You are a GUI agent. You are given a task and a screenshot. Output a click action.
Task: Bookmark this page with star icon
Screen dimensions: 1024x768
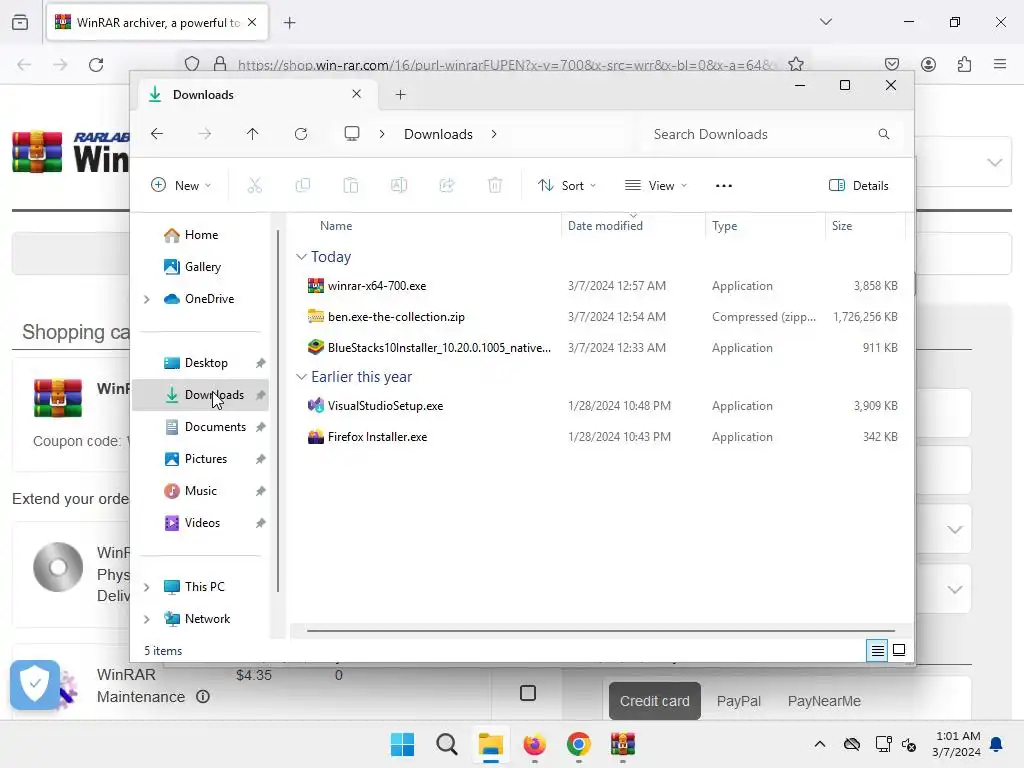click(x=795, y=64)
